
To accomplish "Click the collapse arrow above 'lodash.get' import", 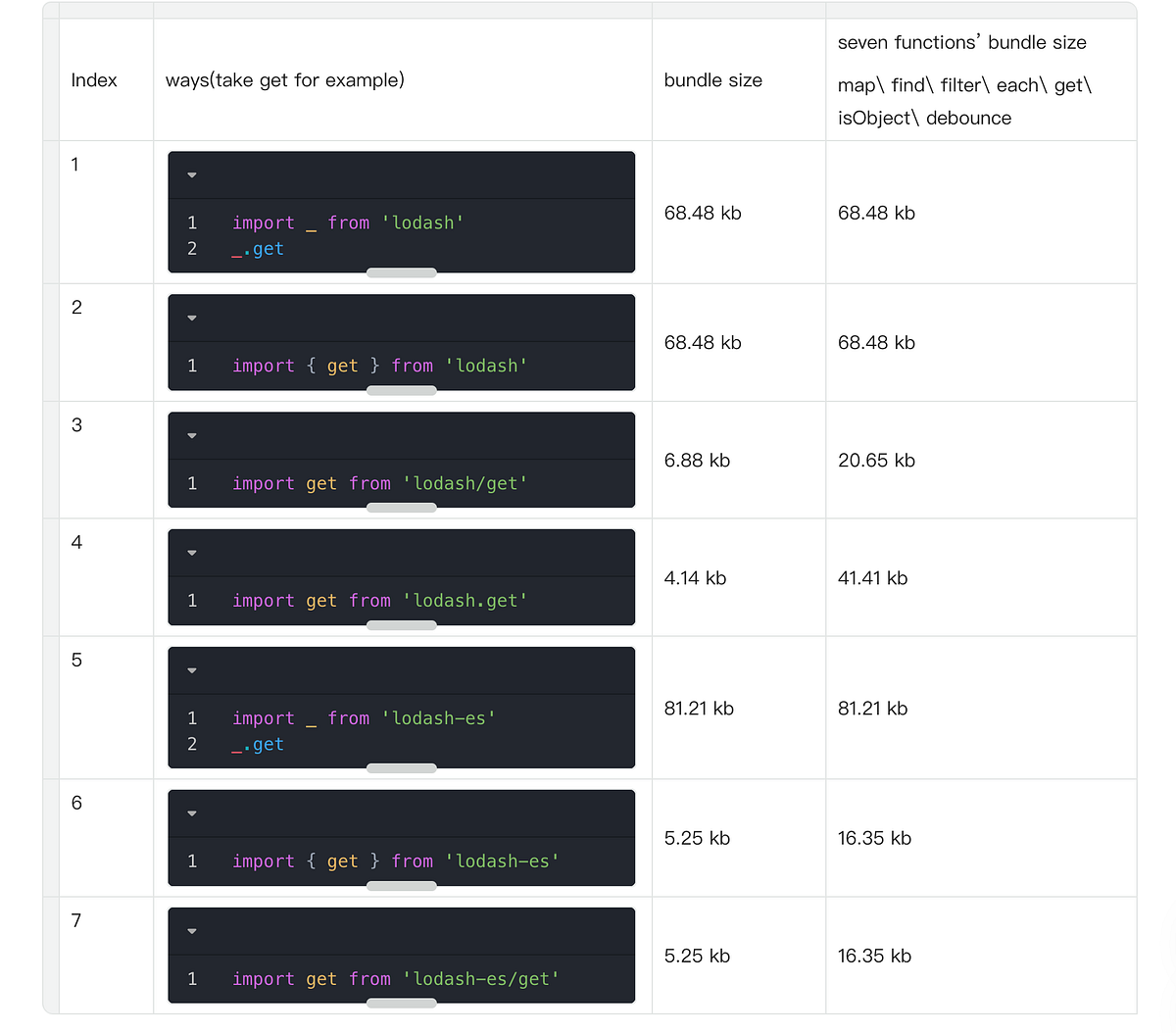I will (x=192, y=552).
